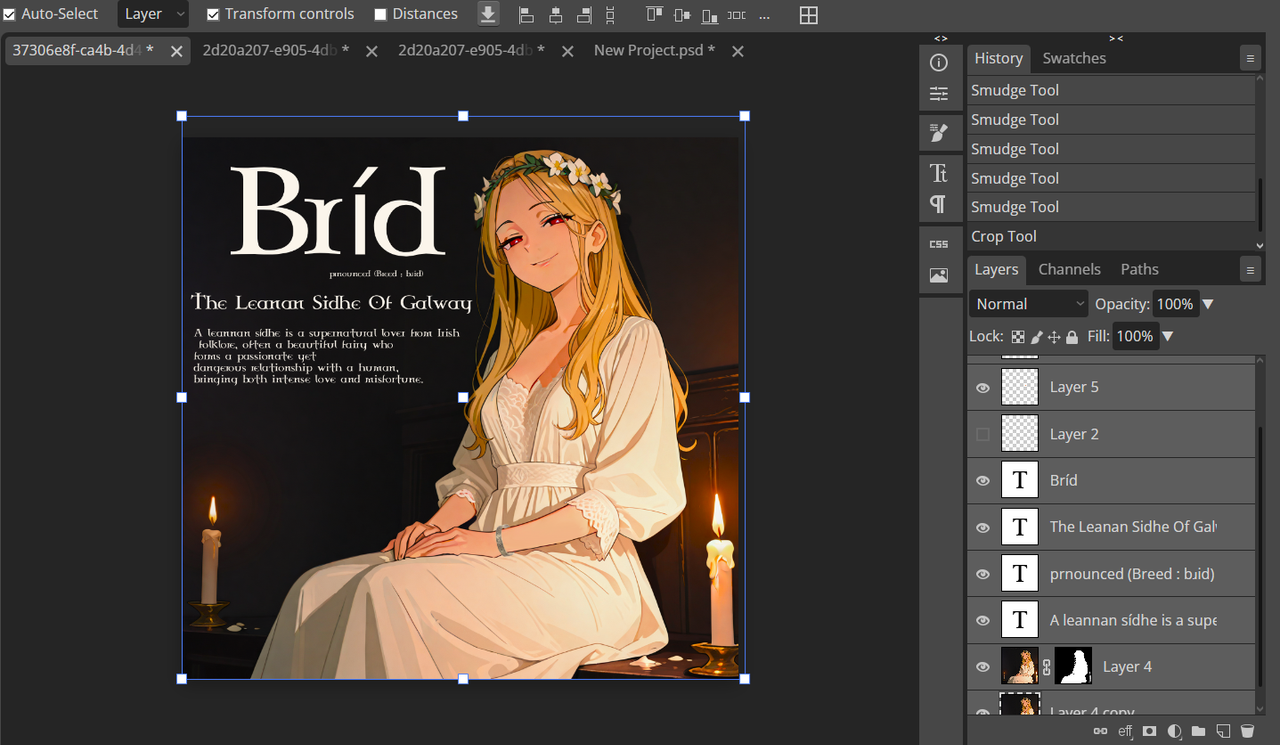Select Layer 4 mask thumbnail

click(1073, 666)
